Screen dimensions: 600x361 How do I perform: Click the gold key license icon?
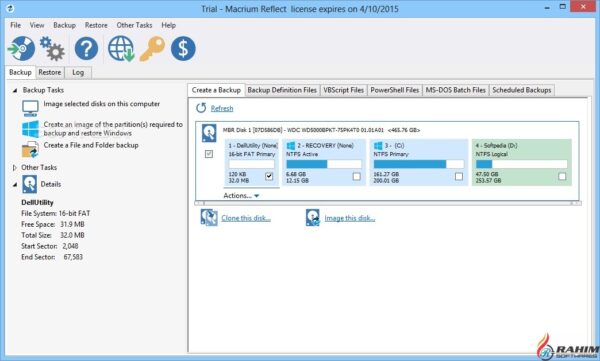click(152, 49)
